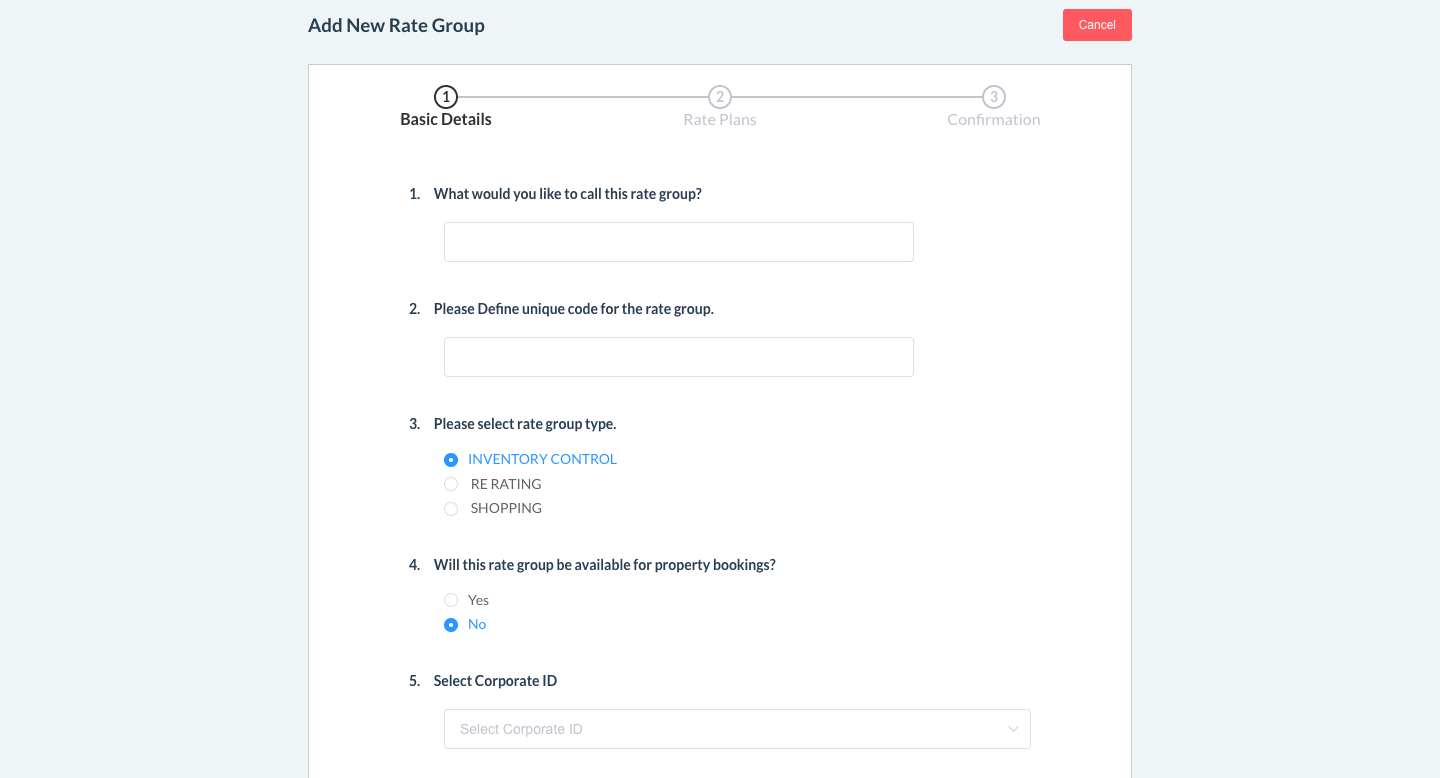Image resolution: width=1440 pixels, height=778 pixels.
Task: Click the SHOPPING label text
Action: [x=506, y=508]
